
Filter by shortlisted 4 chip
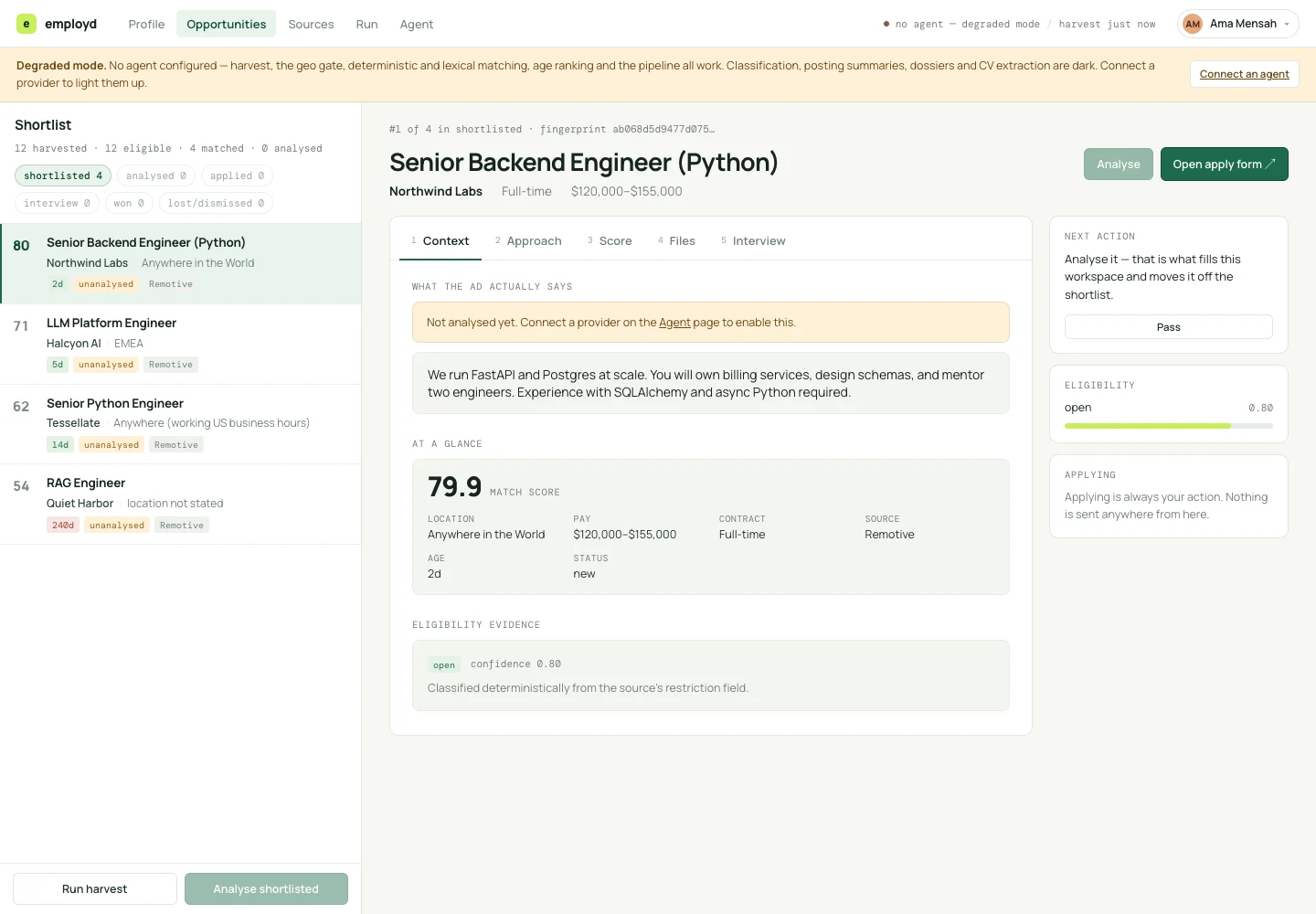click(x=63, y=175)
